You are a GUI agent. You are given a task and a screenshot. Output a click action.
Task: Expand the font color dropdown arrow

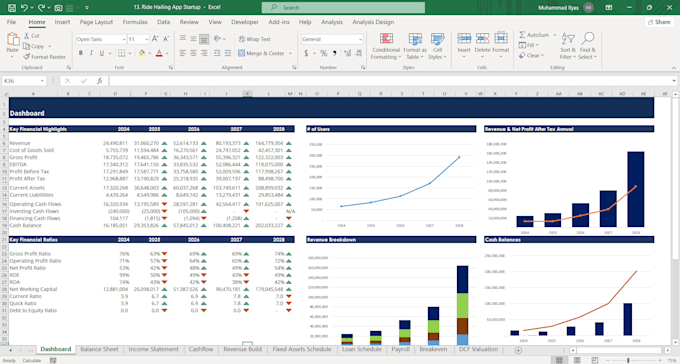point(167,53)
